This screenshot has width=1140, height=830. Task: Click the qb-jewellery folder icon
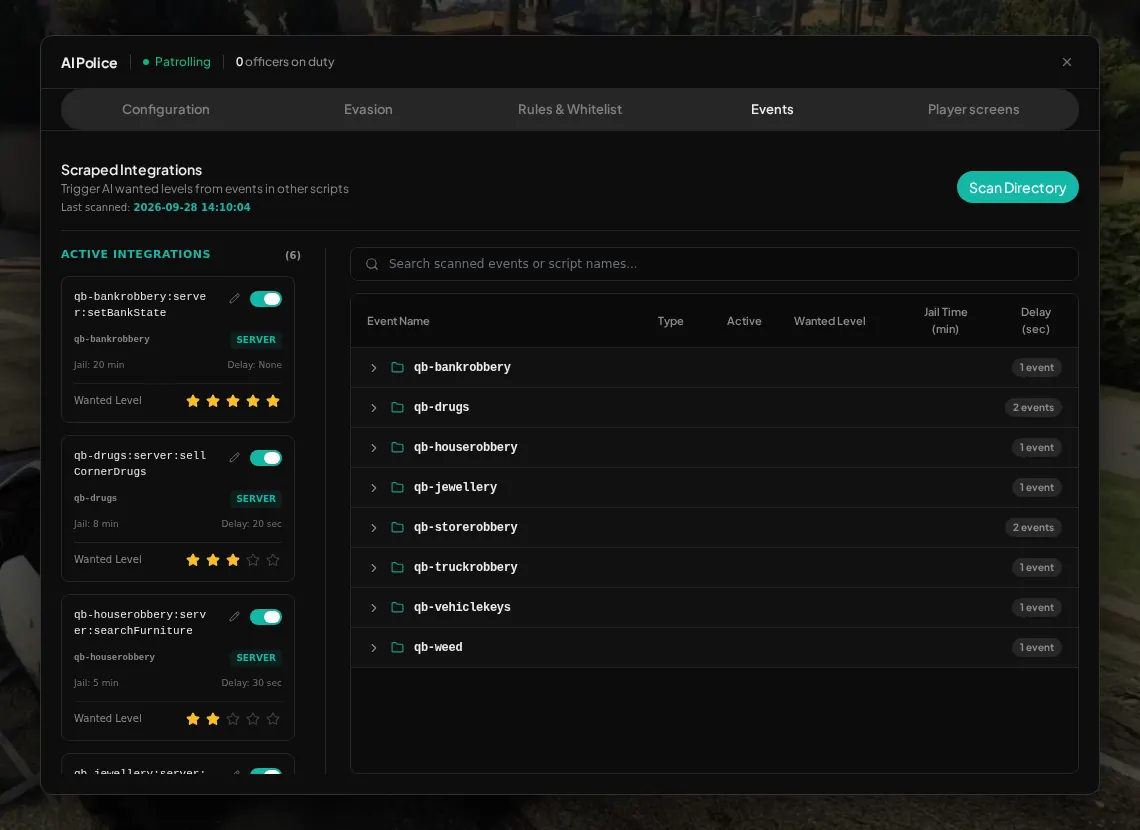(397, 487)
